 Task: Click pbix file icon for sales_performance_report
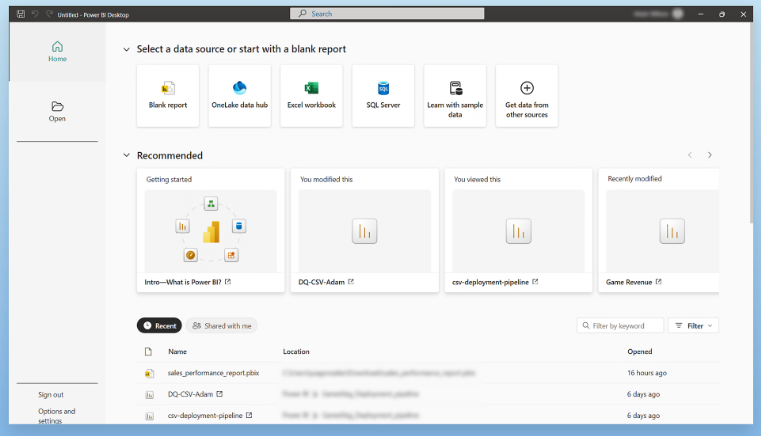[x=149, y=373]
